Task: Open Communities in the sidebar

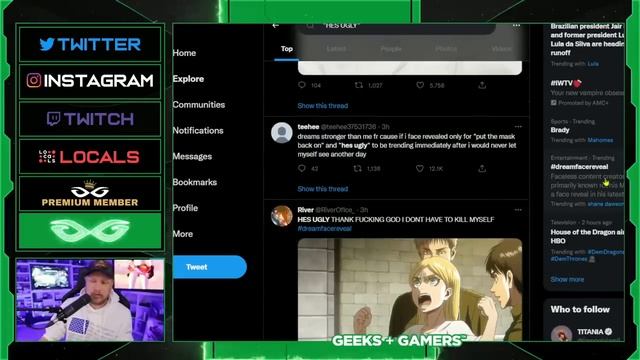Action: click(199, 104)
